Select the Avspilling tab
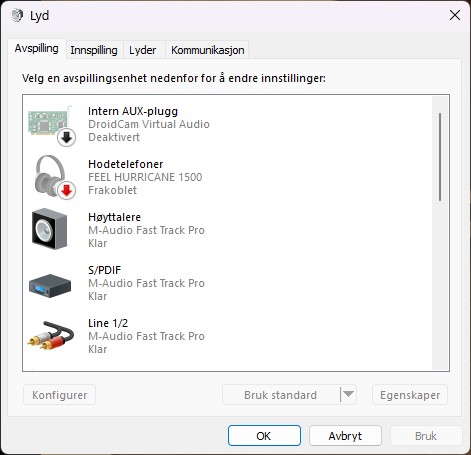This screenshot has width=471, height=455. pyautogui.click(x=37, y=49)
